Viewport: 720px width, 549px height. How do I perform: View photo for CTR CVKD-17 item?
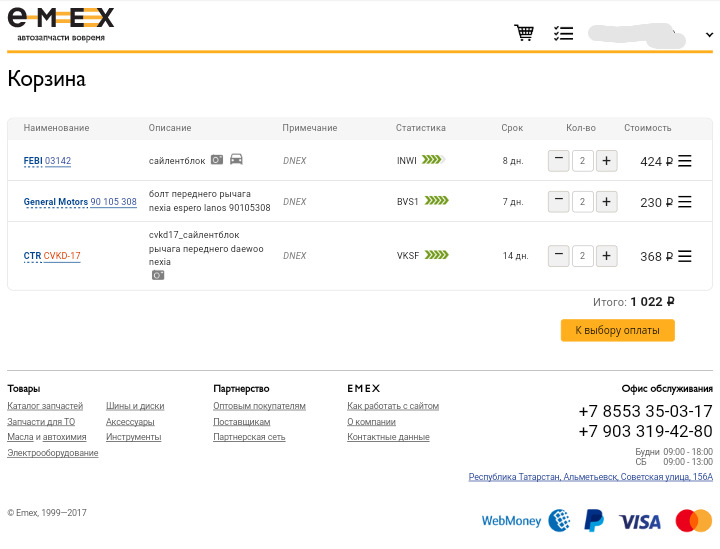point(158,275)
